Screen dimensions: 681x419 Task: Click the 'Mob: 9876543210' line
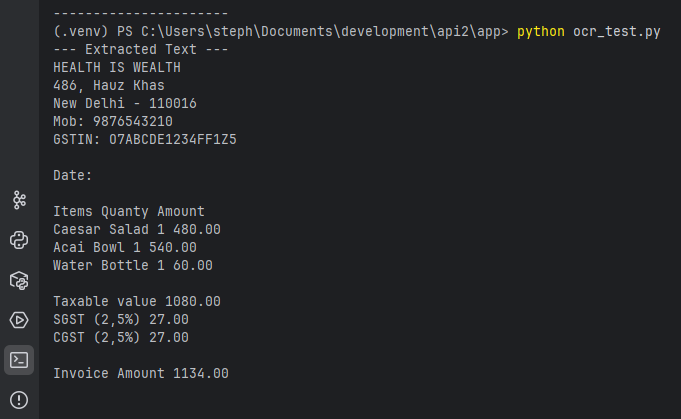[113, 122]
